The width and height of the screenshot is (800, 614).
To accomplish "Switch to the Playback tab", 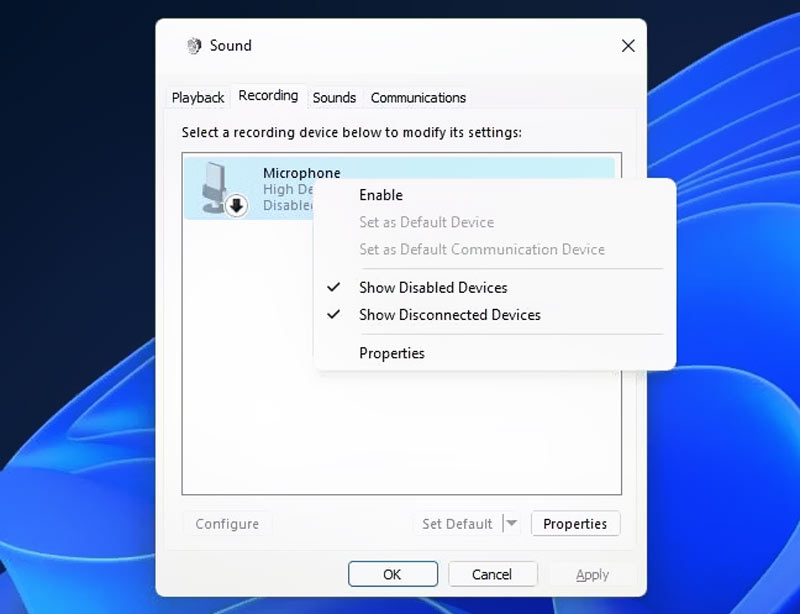I will (x=198, y=98).
